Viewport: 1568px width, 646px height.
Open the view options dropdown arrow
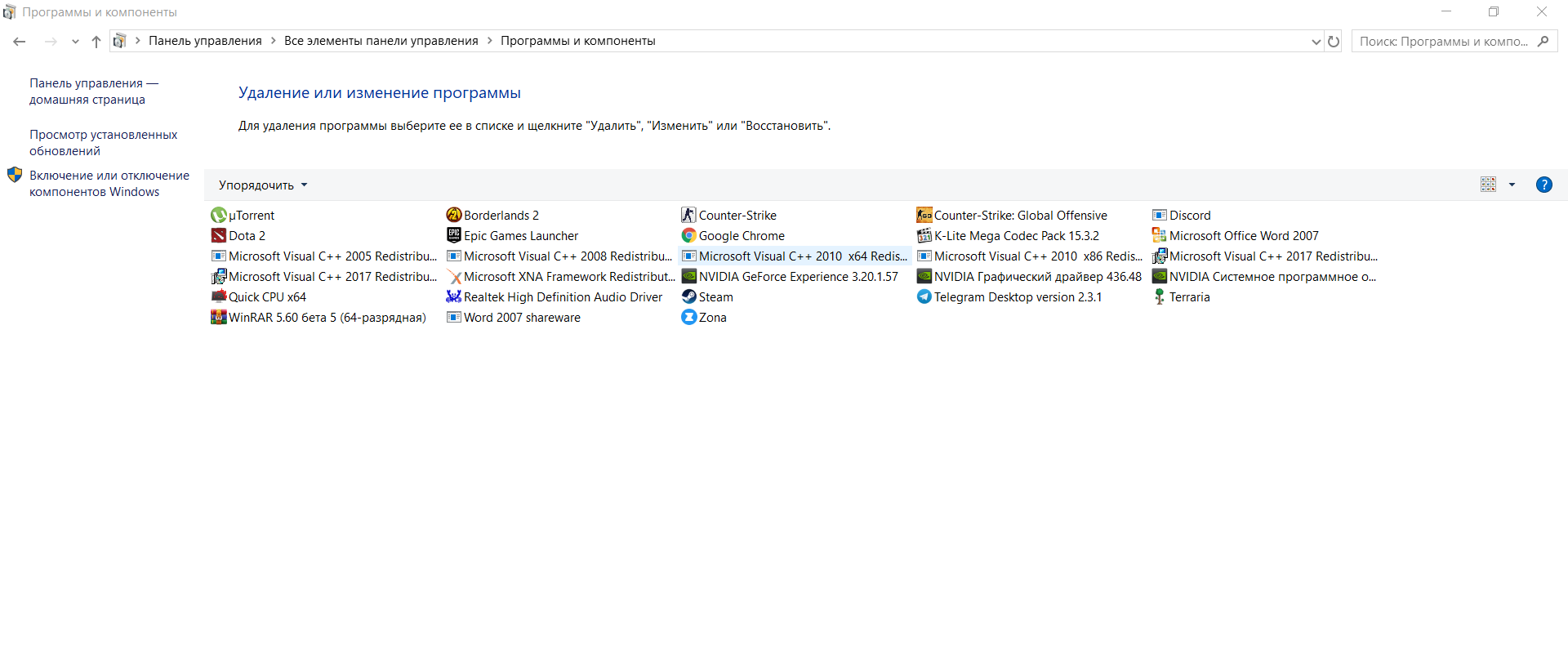[x=1512, y=185]
